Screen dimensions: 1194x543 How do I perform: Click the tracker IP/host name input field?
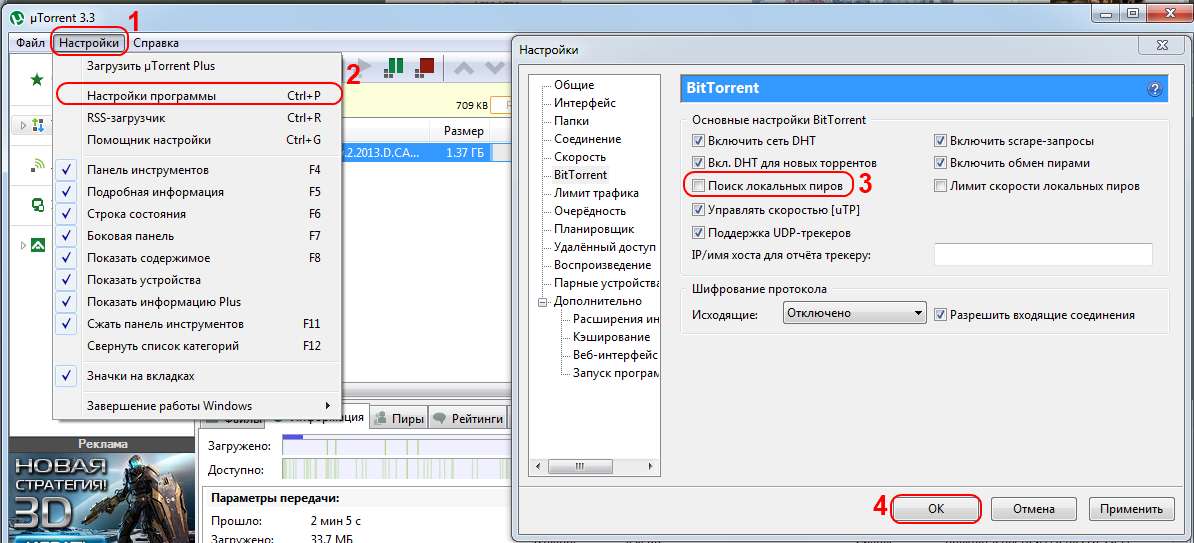[x=1043, y=254]
